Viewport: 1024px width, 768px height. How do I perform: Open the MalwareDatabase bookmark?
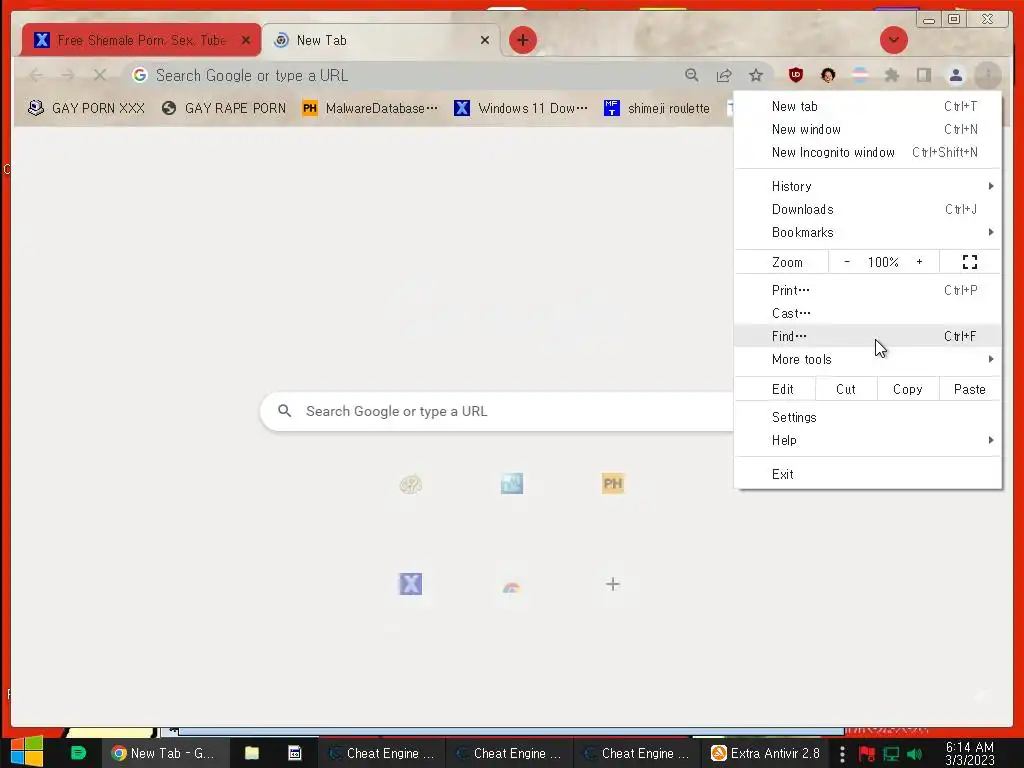[x=370, y=108]
